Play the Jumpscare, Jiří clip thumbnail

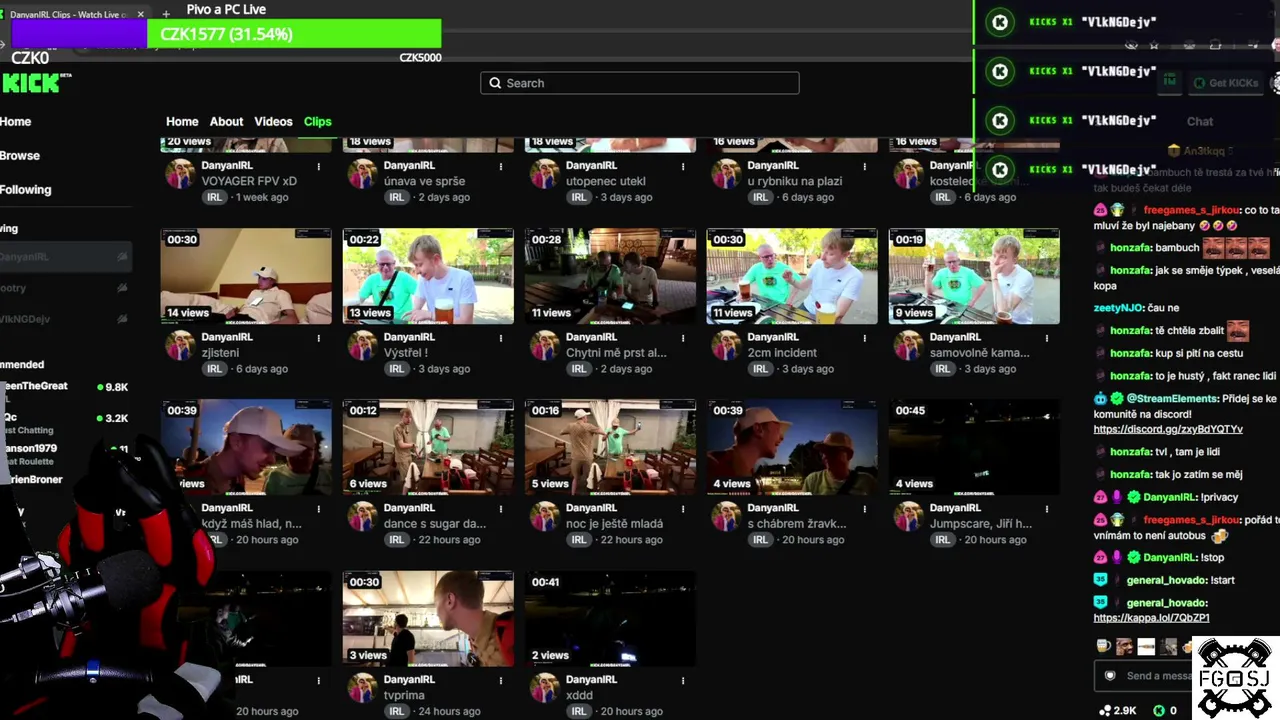(974, 447)
